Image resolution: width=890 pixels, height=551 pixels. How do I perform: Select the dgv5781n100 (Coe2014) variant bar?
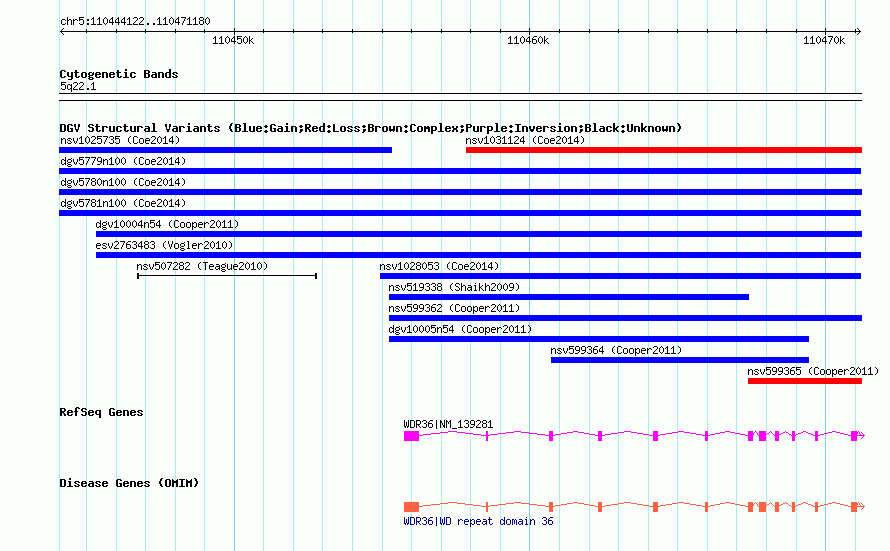tap(460, 213)
